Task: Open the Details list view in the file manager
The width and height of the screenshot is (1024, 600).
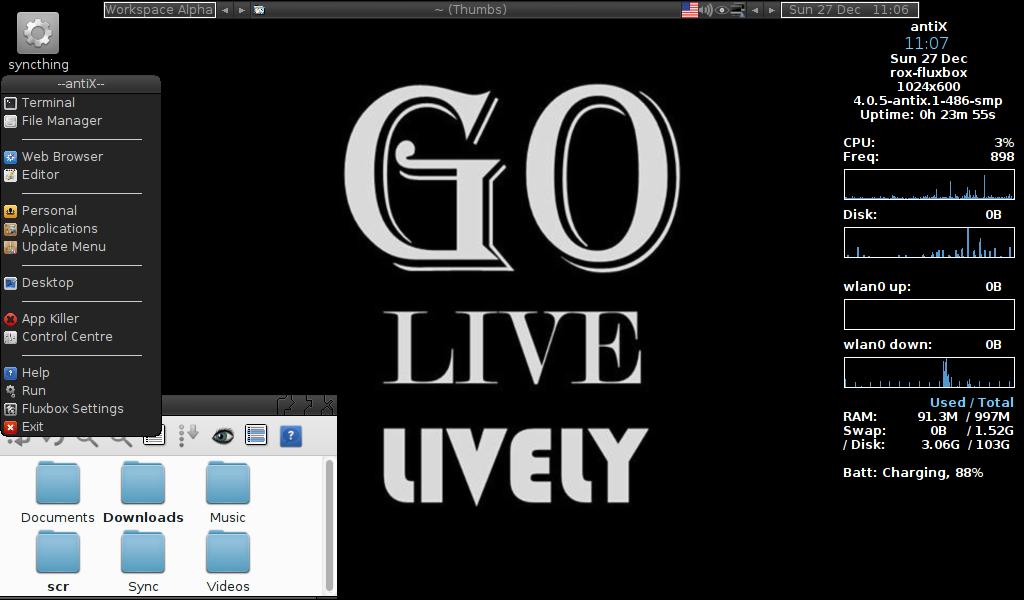Action: pos(256,436)
